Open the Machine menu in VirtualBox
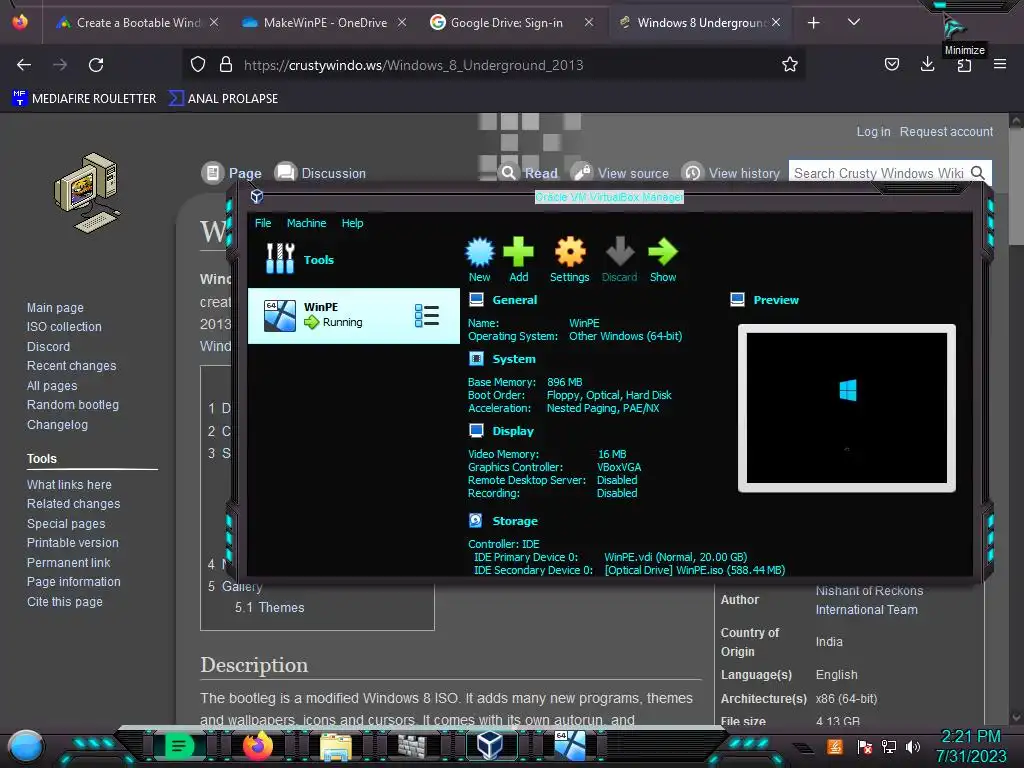The height and width of the screenshot is (768, 1024). coord(306,223)
